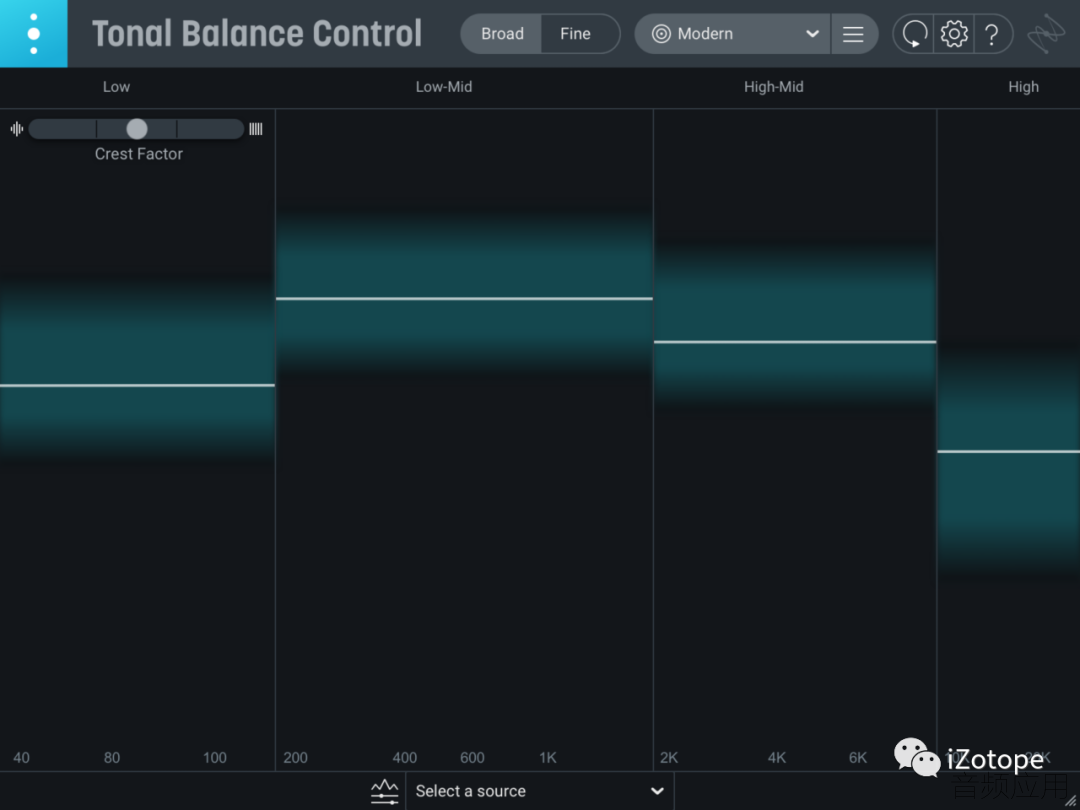Click the 1K frequency label
Image resolution: width=1080 pixels, height=810 pixels.
[548, 758]
